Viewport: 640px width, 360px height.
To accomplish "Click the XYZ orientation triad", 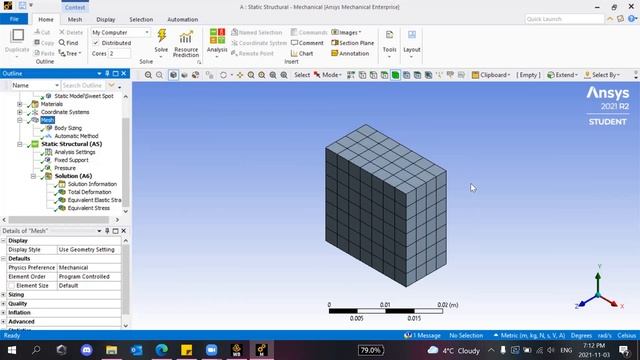I will pyautogui.click(x=598, y=287).
